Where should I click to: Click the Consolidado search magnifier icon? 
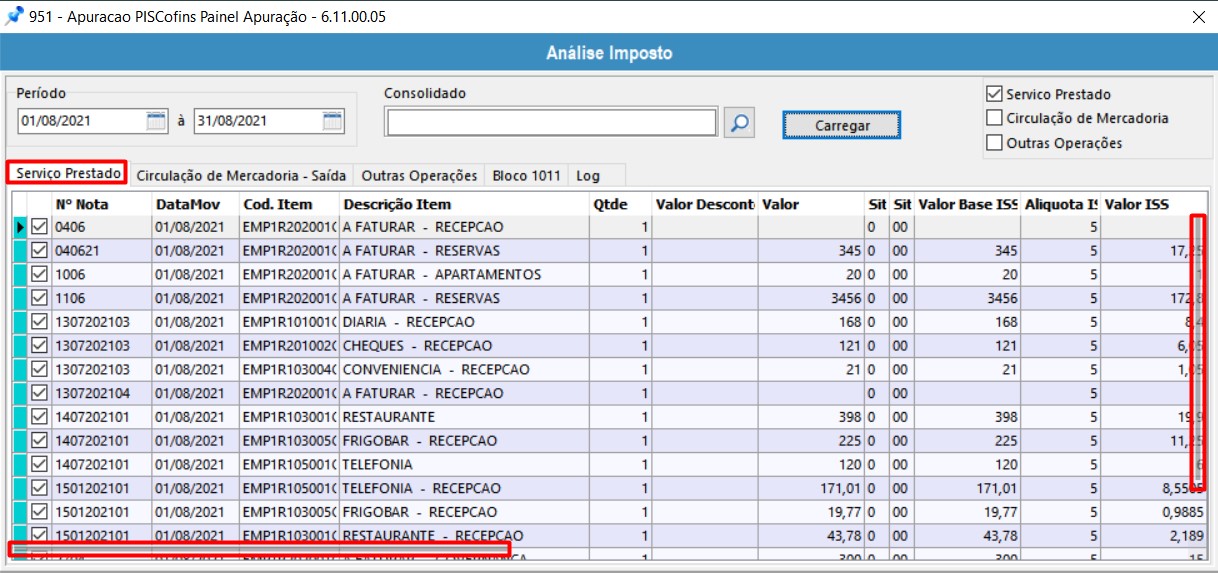click(739, 123)
